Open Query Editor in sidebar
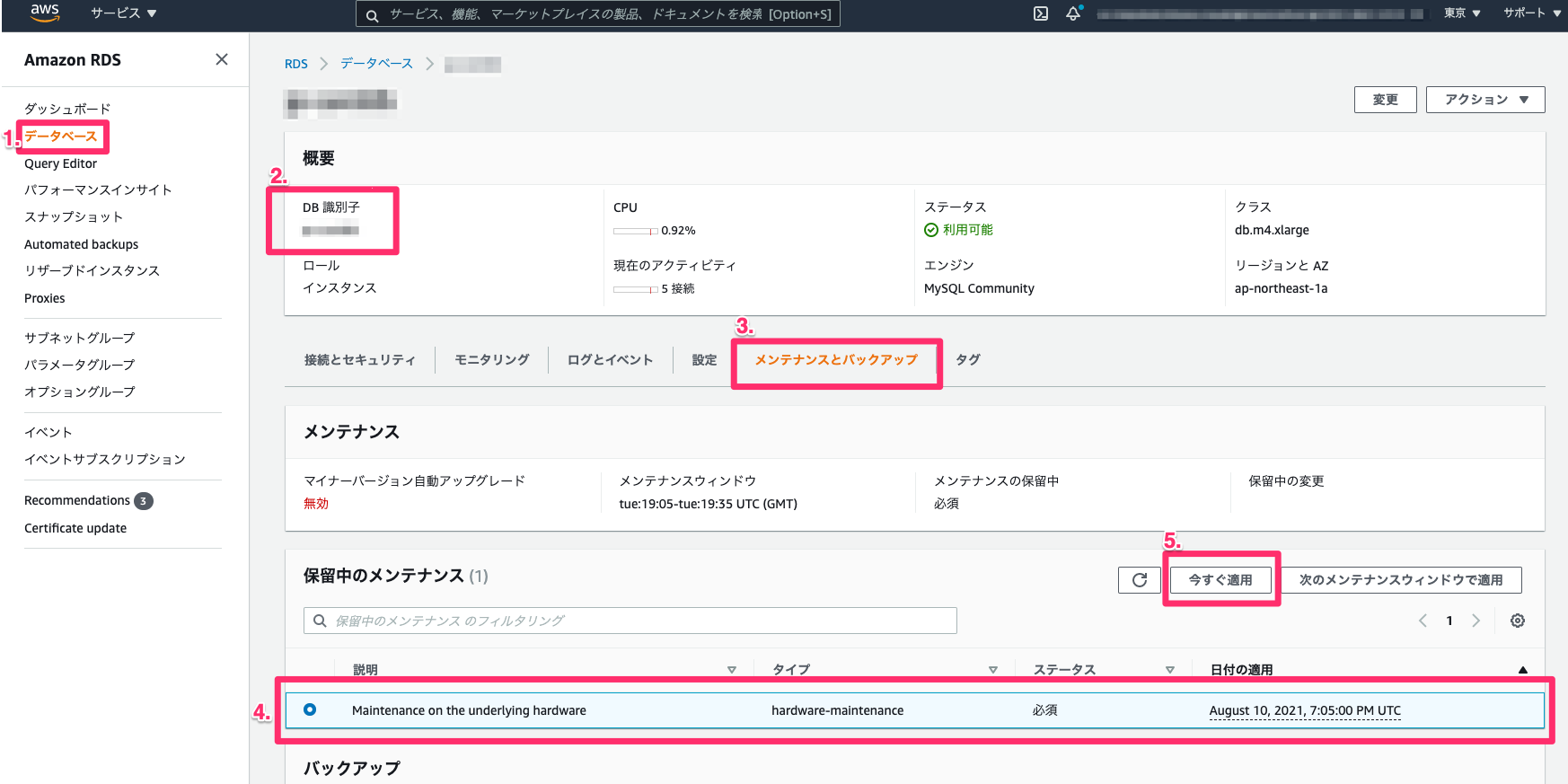Viewport: 1568px width, 784px height. pos(61,163)
